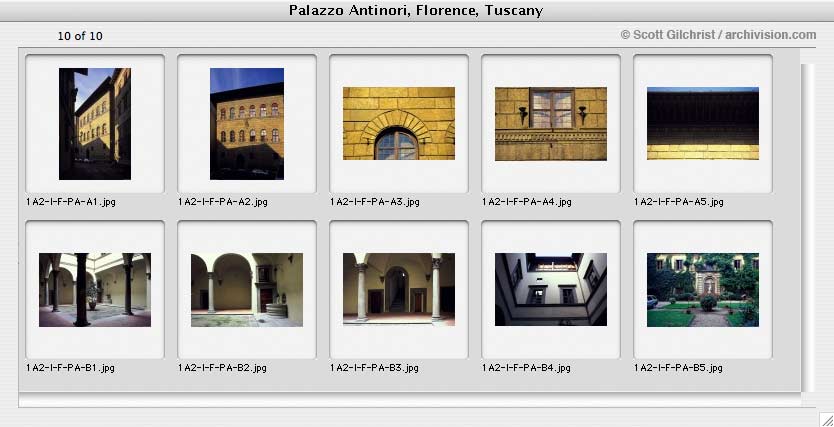Click filename label 1A2-I-F-PA-A1.jpg

coord(70,202)
